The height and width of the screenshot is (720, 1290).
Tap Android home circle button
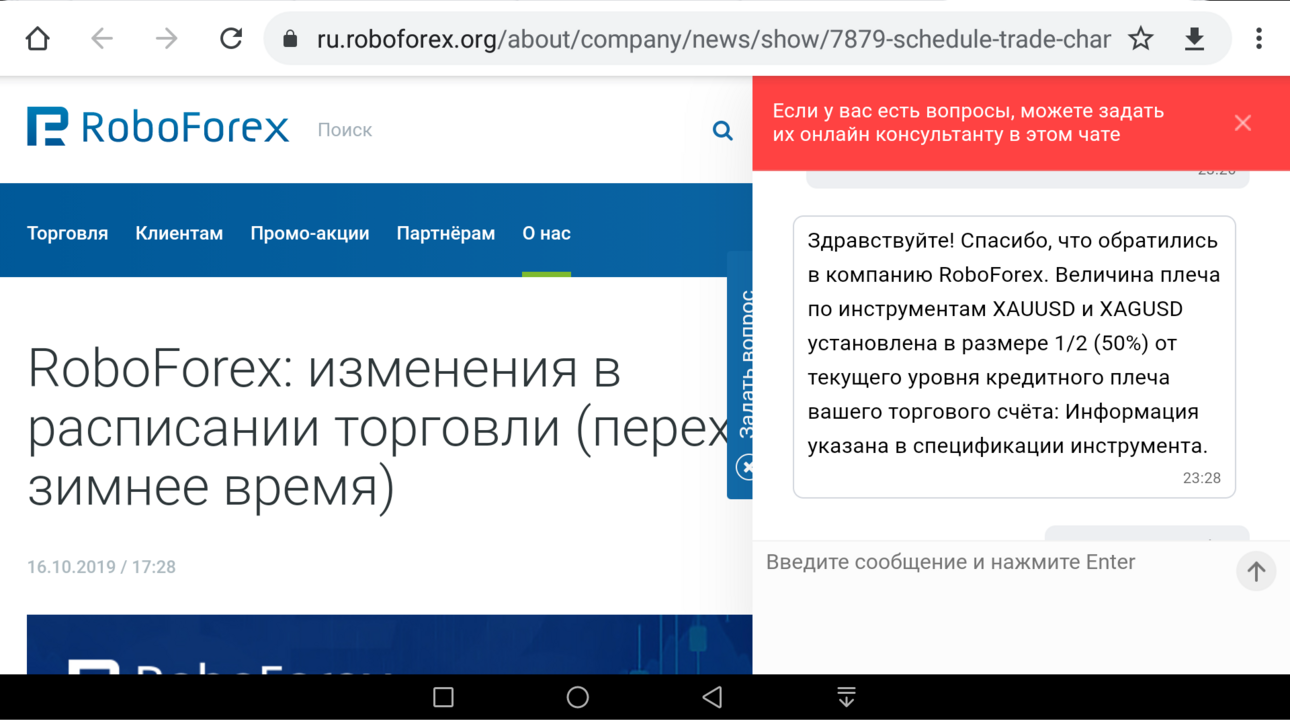pyautogui.click(x=577, y=697)
